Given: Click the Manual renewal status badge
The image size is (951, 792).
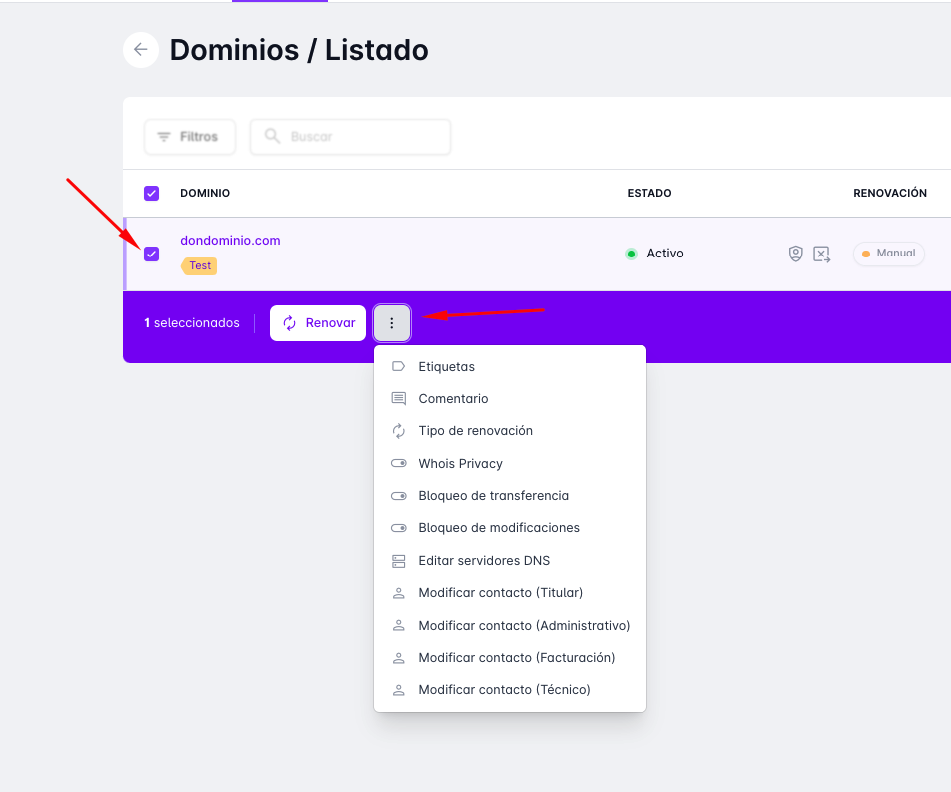Looking at the screenshot, I should click(x=888, y=254).
